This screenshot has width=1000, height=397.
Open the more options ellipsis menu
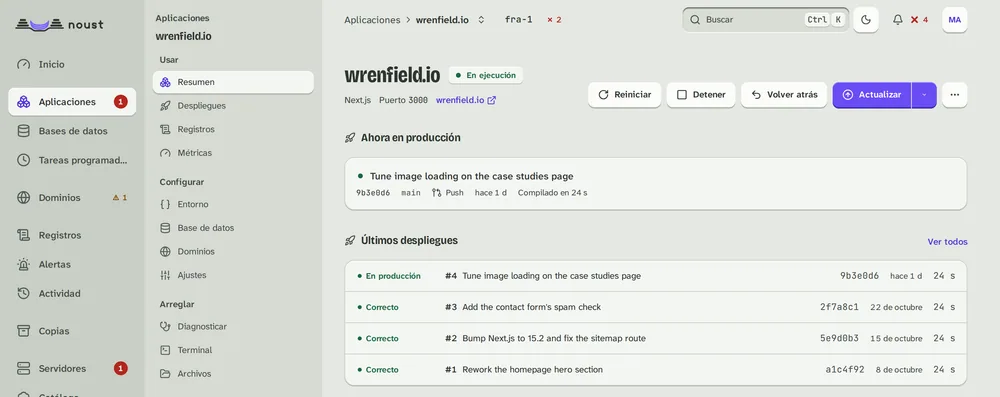coord(955,94)
